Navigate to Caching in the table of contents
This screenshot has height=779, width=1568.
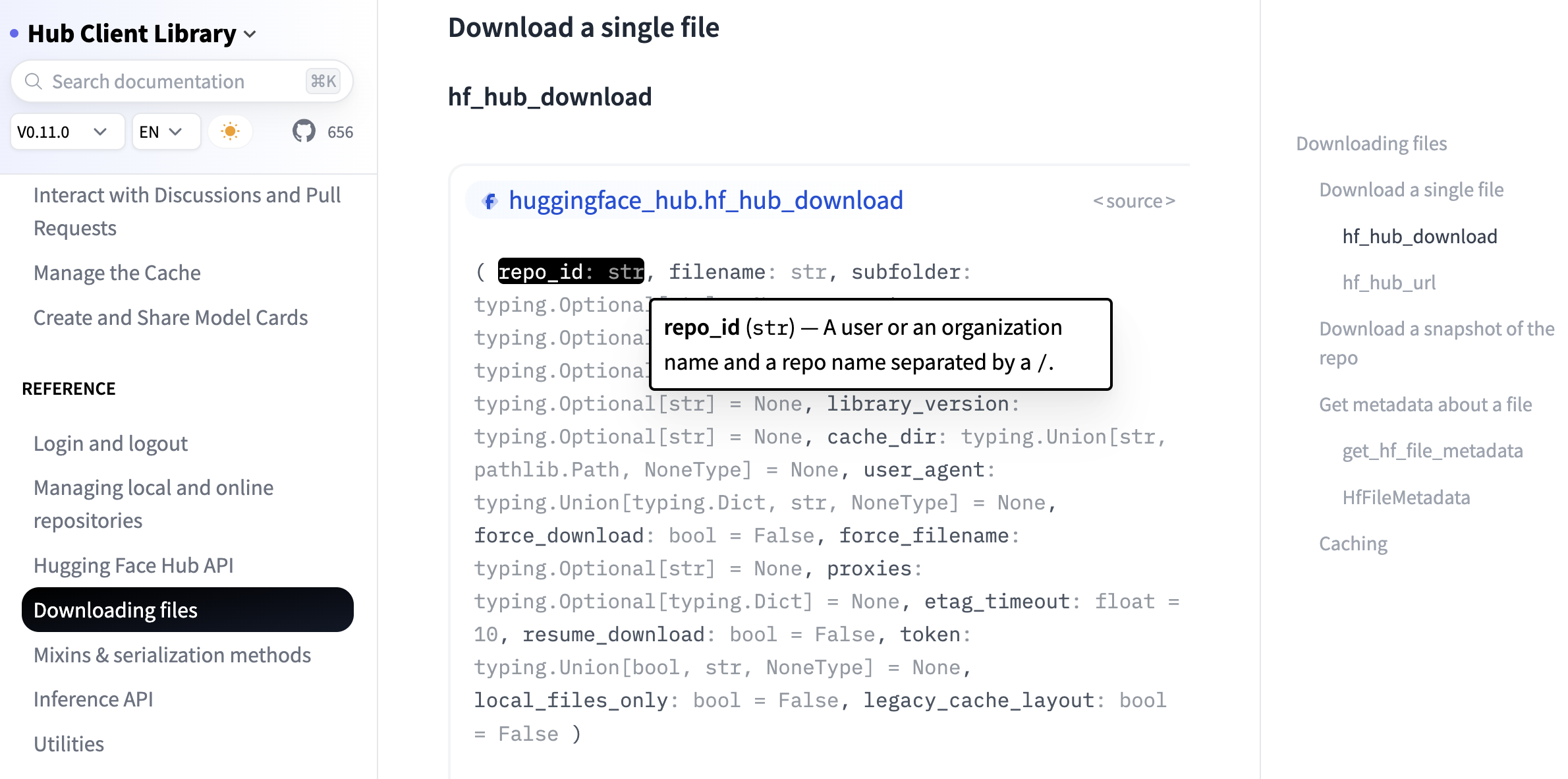1353,544
